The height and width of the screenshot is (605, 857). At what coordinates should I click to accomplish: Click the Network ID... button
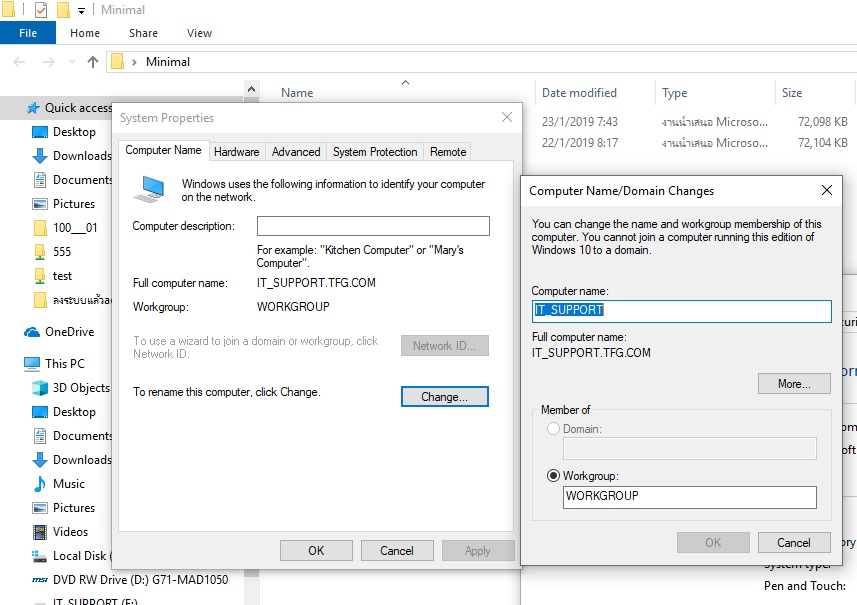(444, 345)
